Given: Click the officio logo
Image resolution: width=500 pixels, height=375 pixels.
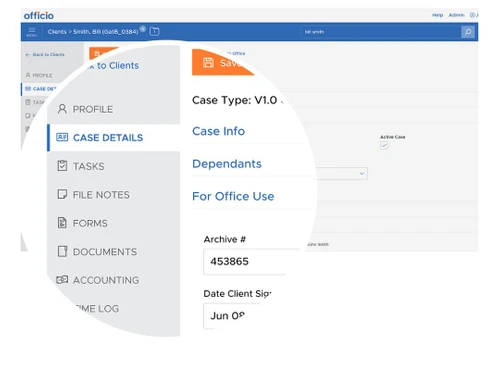Looking at the screenshot, I should tap(38, 15).
